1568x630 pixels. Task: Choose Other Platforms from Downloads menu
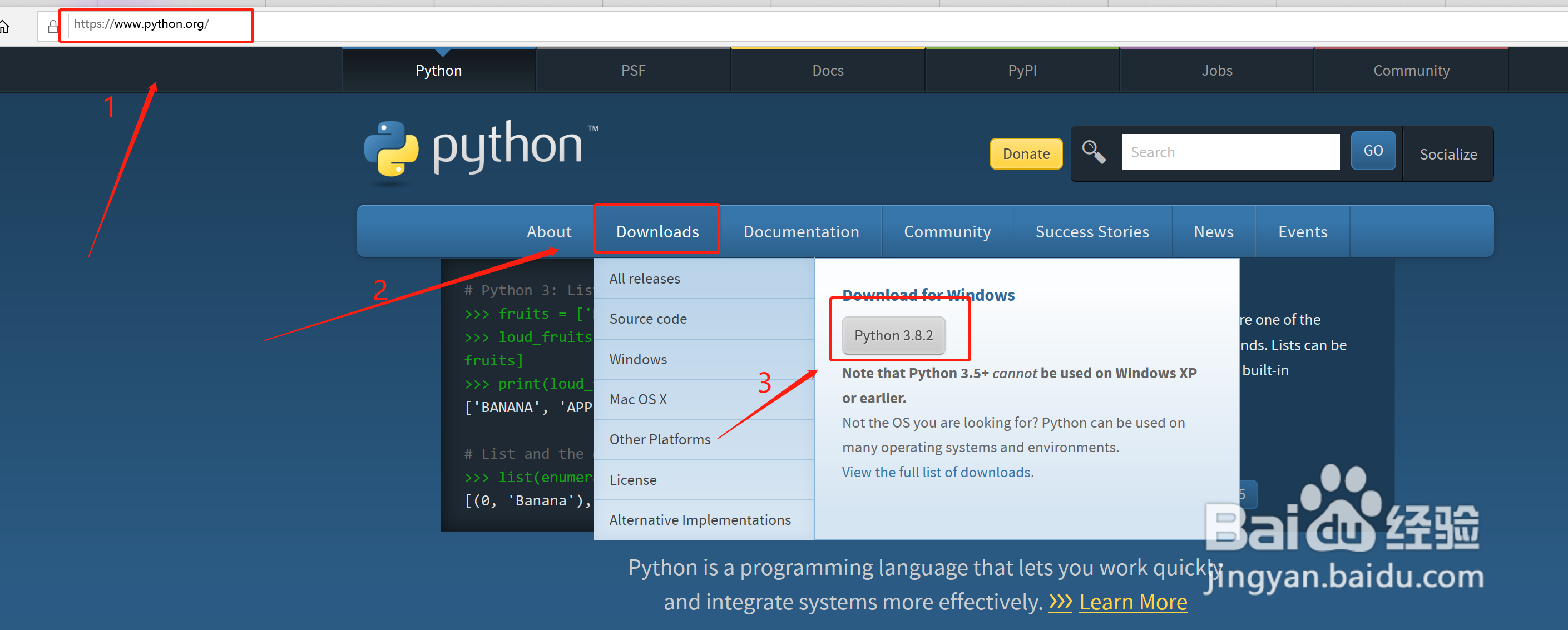704,439
